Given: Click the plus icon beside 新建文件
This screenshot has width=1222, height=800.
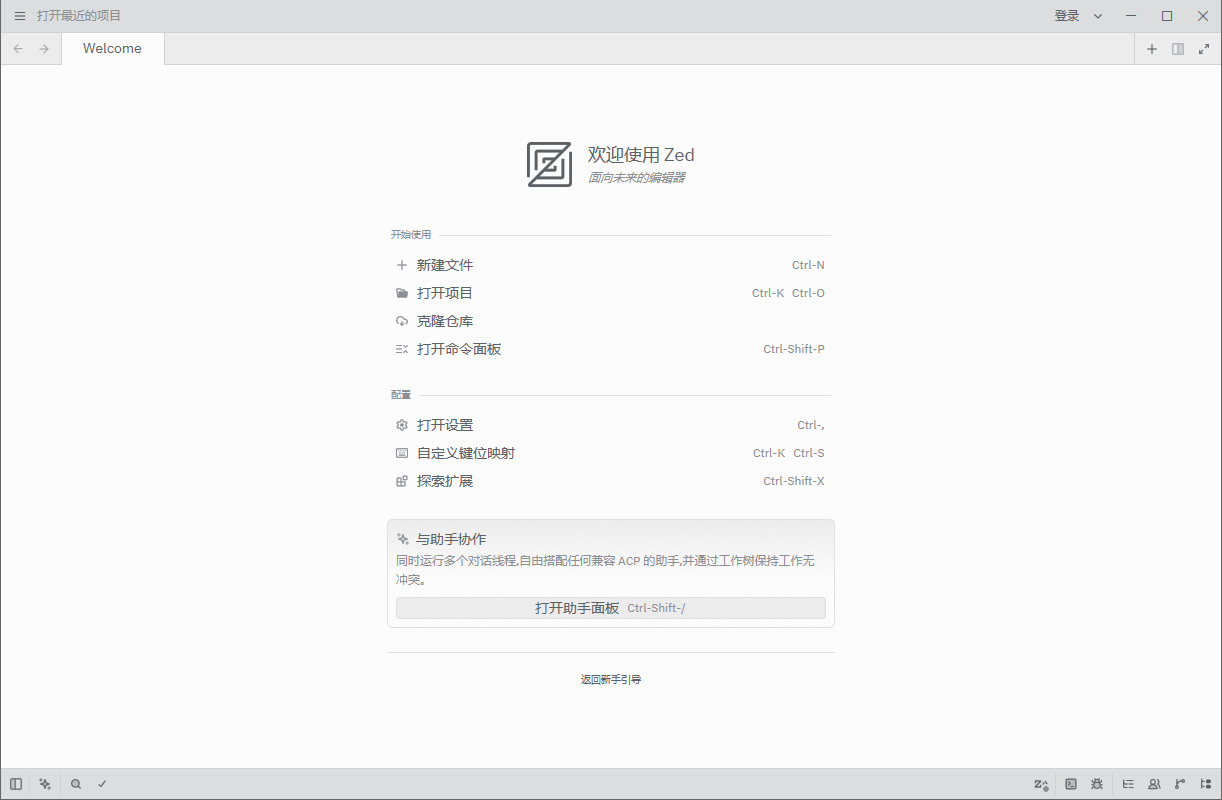Looking at the screenshot, I should coord(402,265).
